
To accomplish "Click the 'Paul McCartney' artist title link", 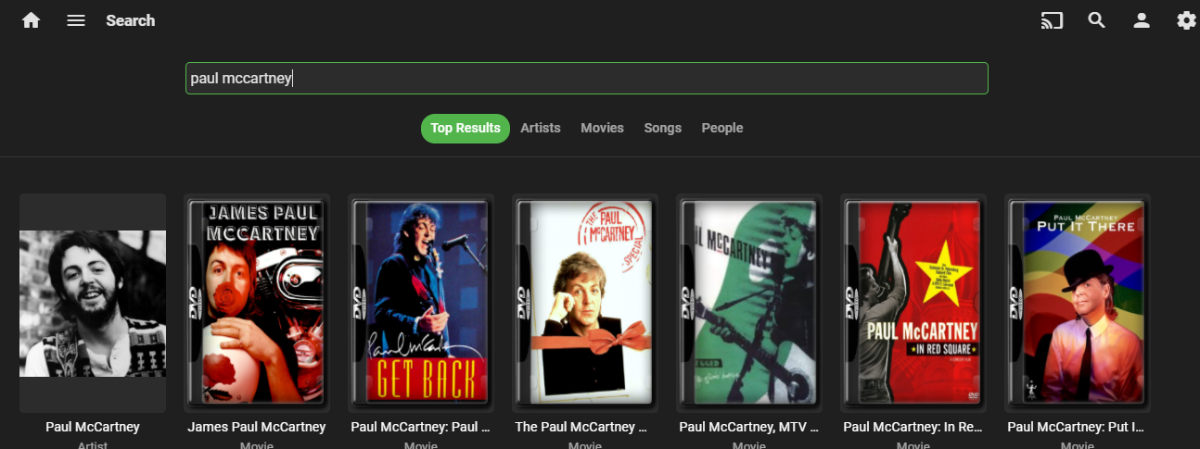I will point(93,427).
